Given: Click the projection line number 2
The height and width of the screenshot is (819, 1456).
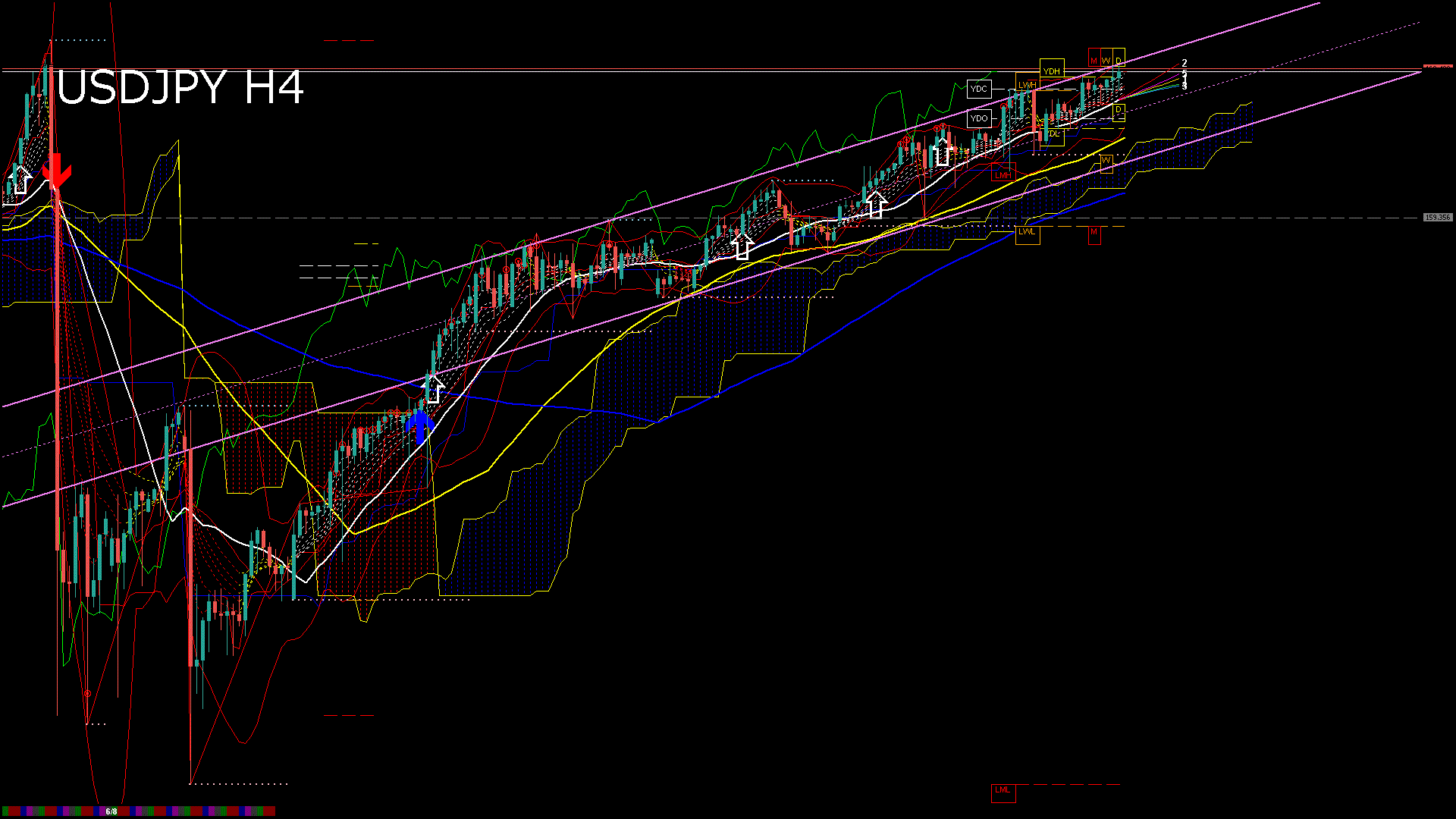Looking at the screenshot, I should pyautogui.click(x=1185, y=64).
